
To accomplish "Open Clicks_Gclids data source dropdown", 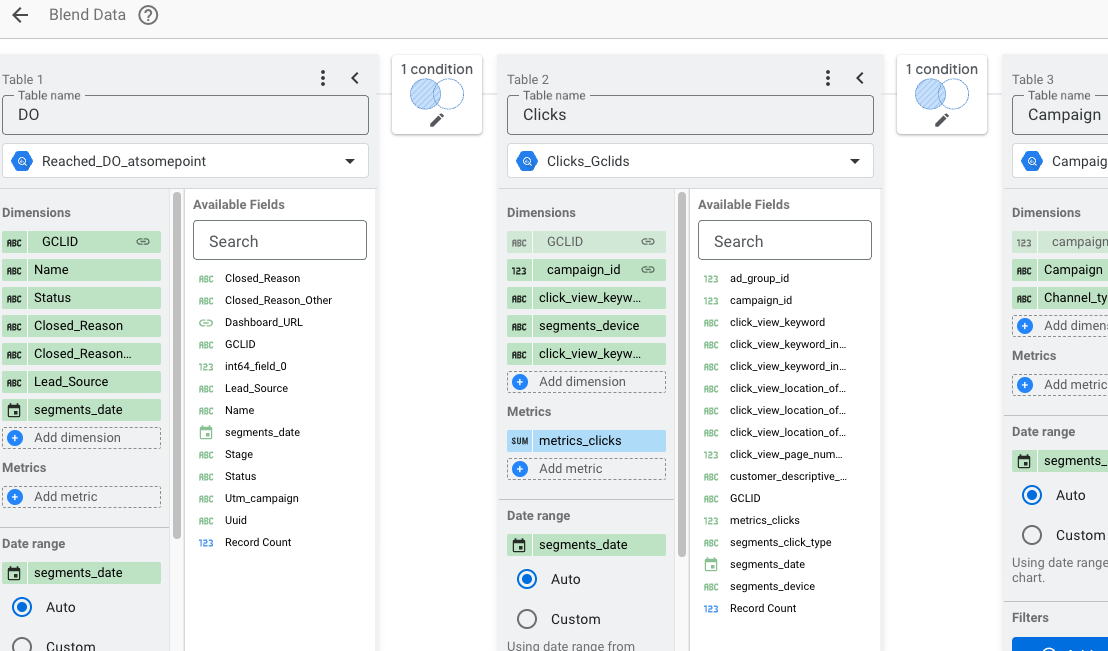I will [854, 161].
